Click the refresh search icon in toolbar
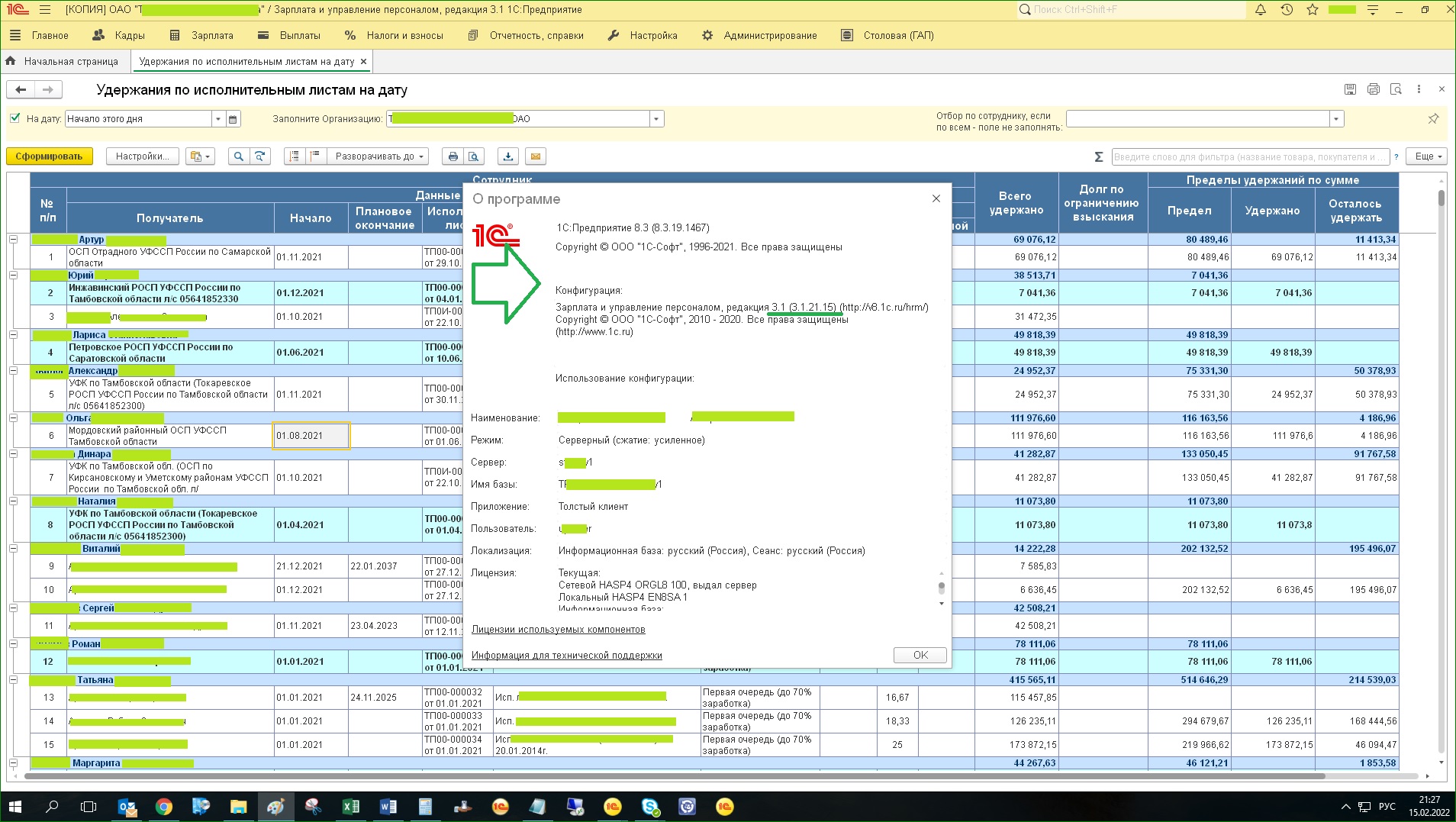Screen dimensions: 1456x822 click(260, 156)
